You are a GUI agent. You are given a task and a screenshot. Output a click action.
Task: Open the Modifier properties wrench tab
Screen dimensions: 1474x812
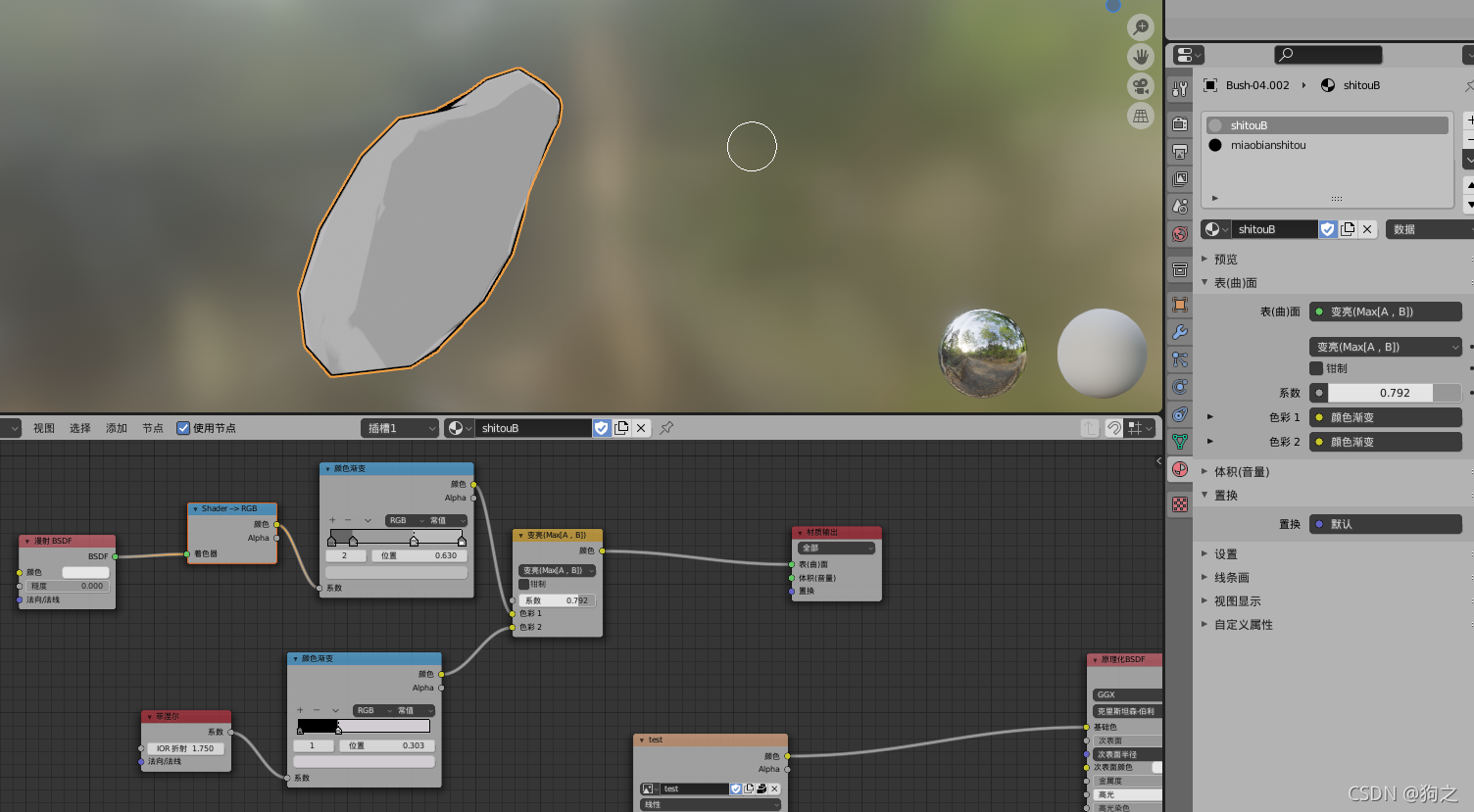pos(1179,331)
